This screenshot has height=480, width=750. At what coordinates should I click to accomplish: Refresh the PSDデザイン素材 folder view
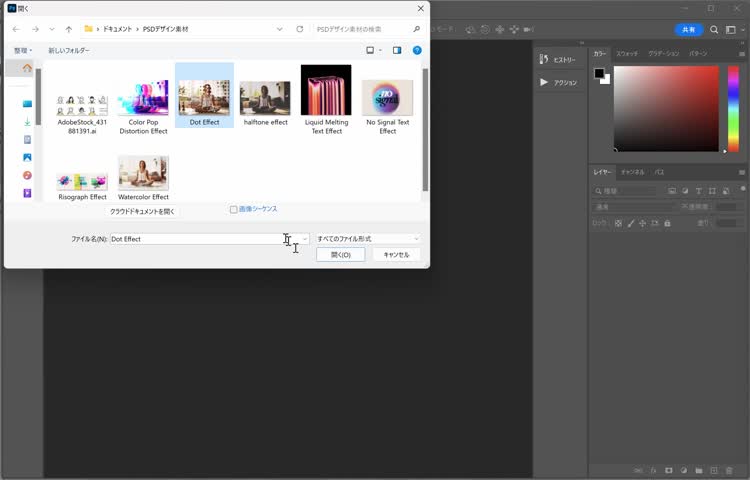point(299,29)
